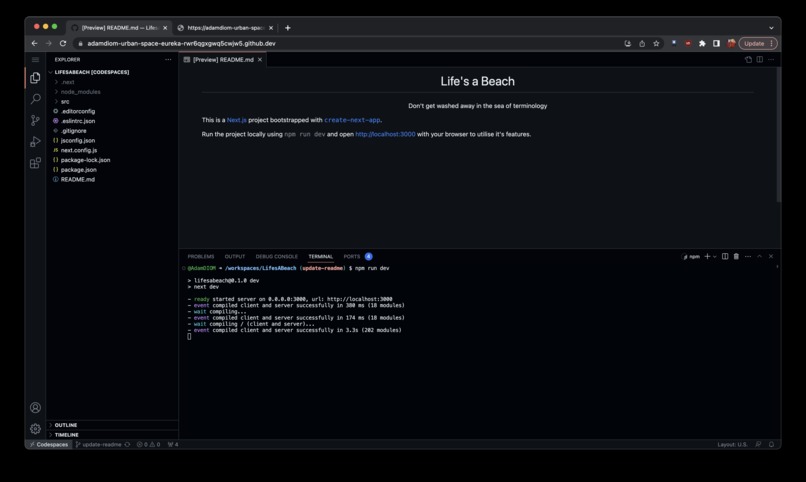Viewport: 806px width, 482px height.
Task: Switch to the OUTPUT panel tab
Action: (235, 256)
